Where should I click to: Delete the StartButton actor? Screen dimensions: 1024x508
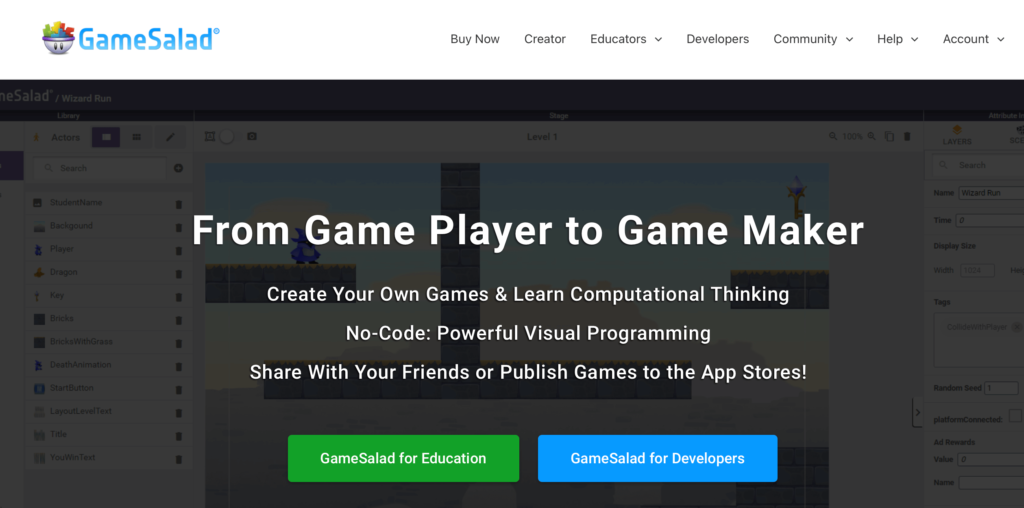pyautogui.click(x=178, y=390)
